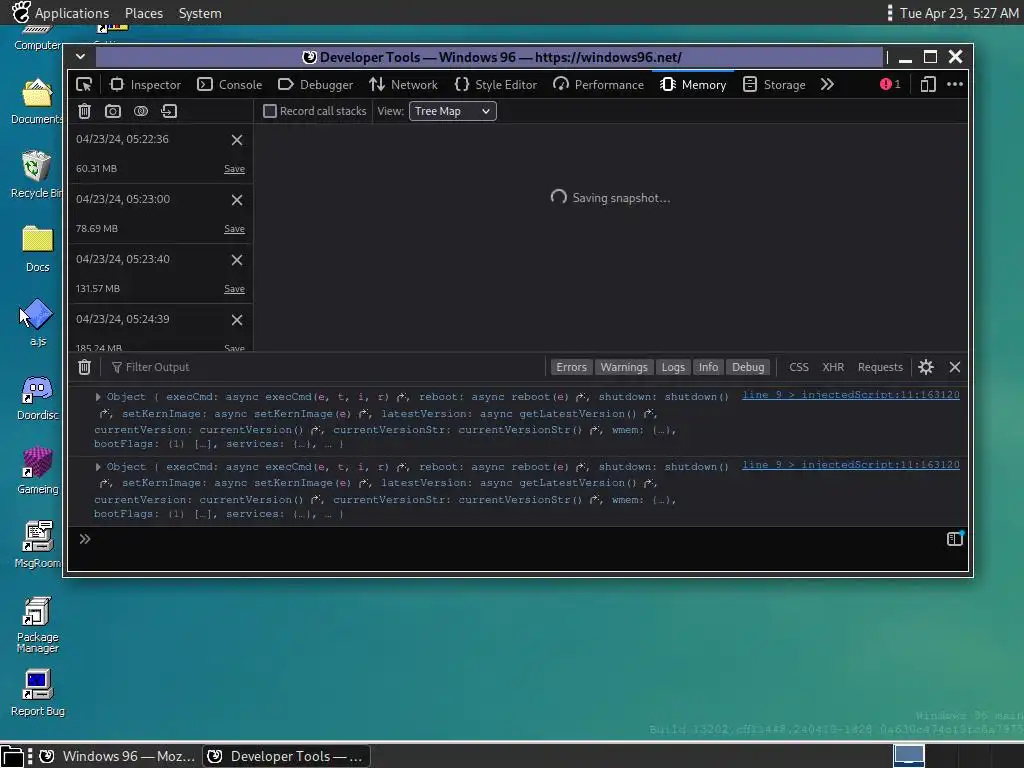
Task: Open responsive design mode icon
Action: tap(928, 84)
